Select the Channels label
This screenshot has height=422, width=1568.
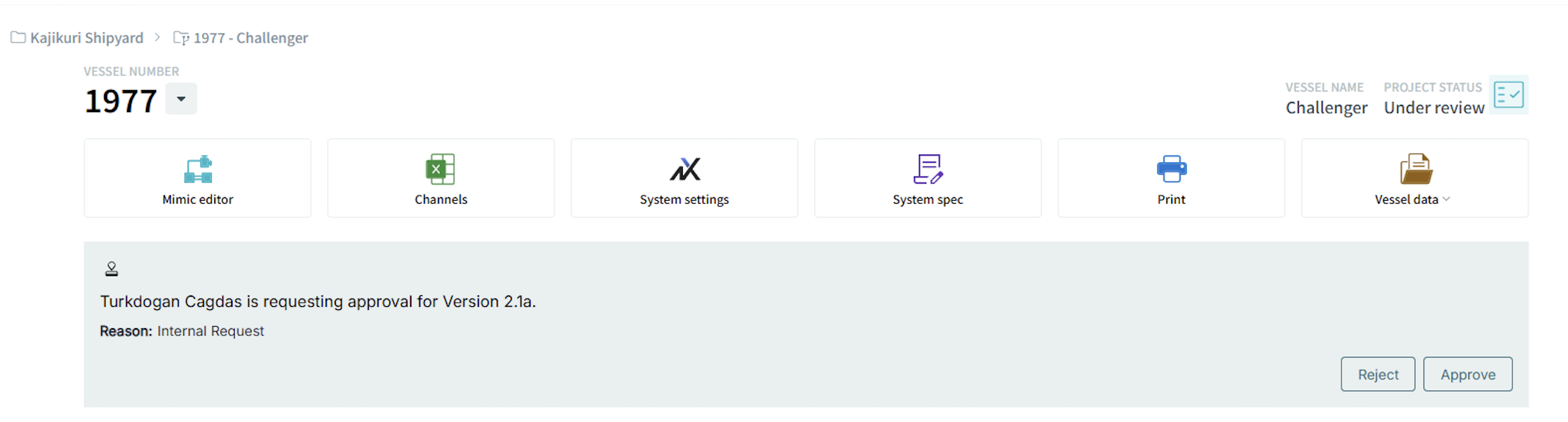pyautogui.click(x=441, y=199)
